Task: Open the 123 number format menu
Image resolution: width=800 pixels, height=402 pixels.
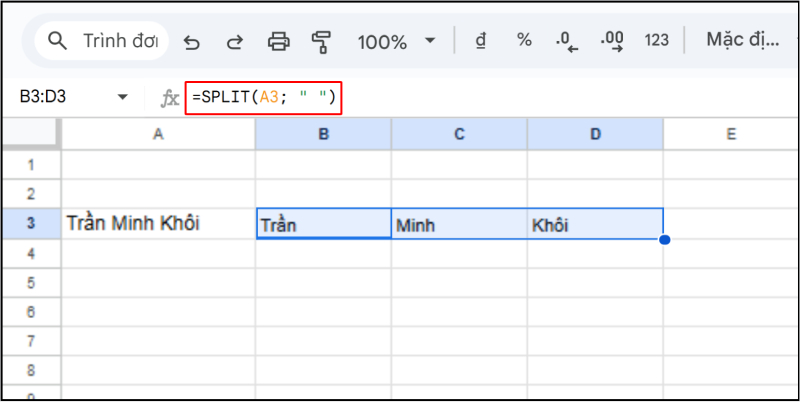Action: click(657, 41)
